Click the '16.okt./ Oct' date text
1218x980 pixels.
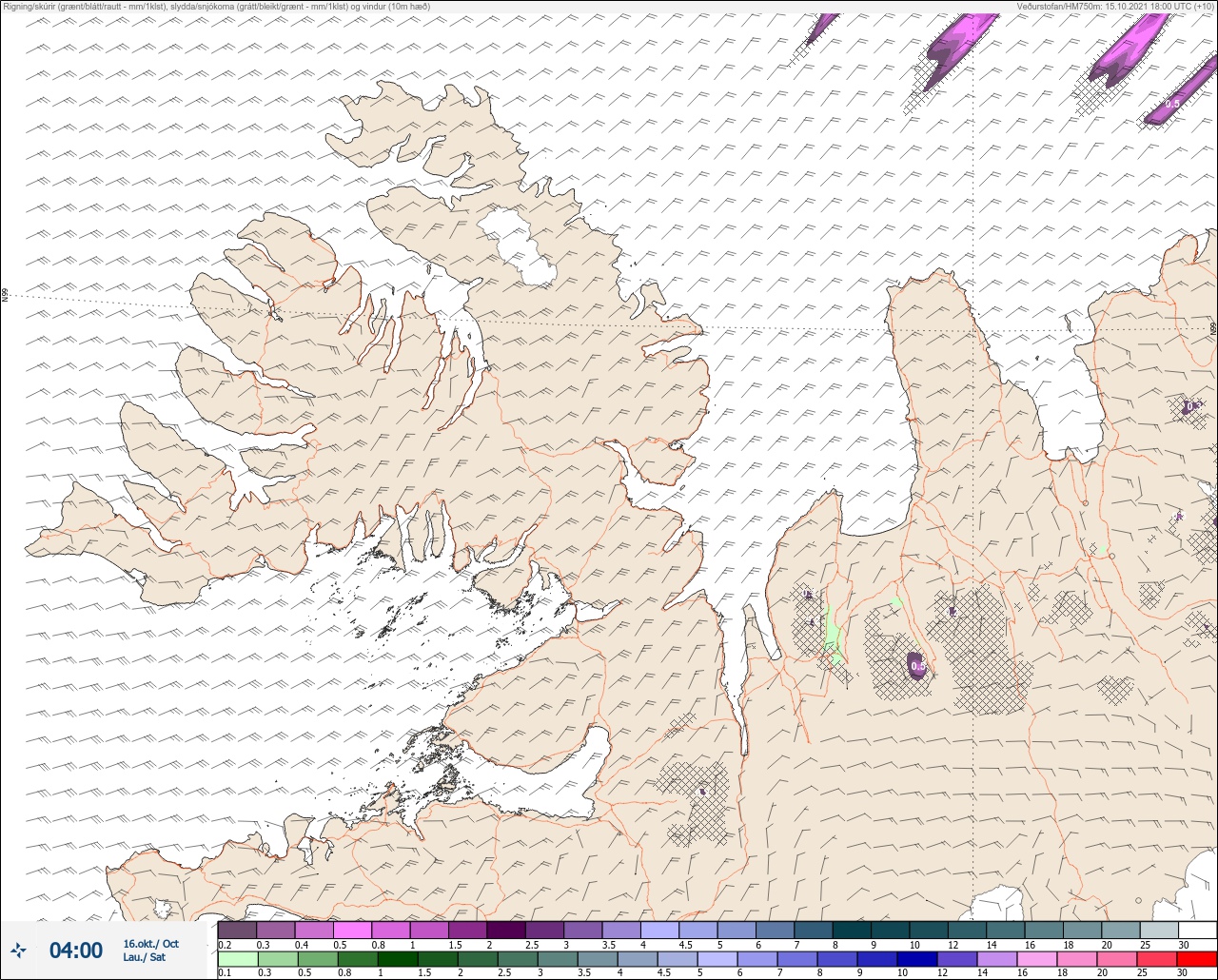[150, 943]
